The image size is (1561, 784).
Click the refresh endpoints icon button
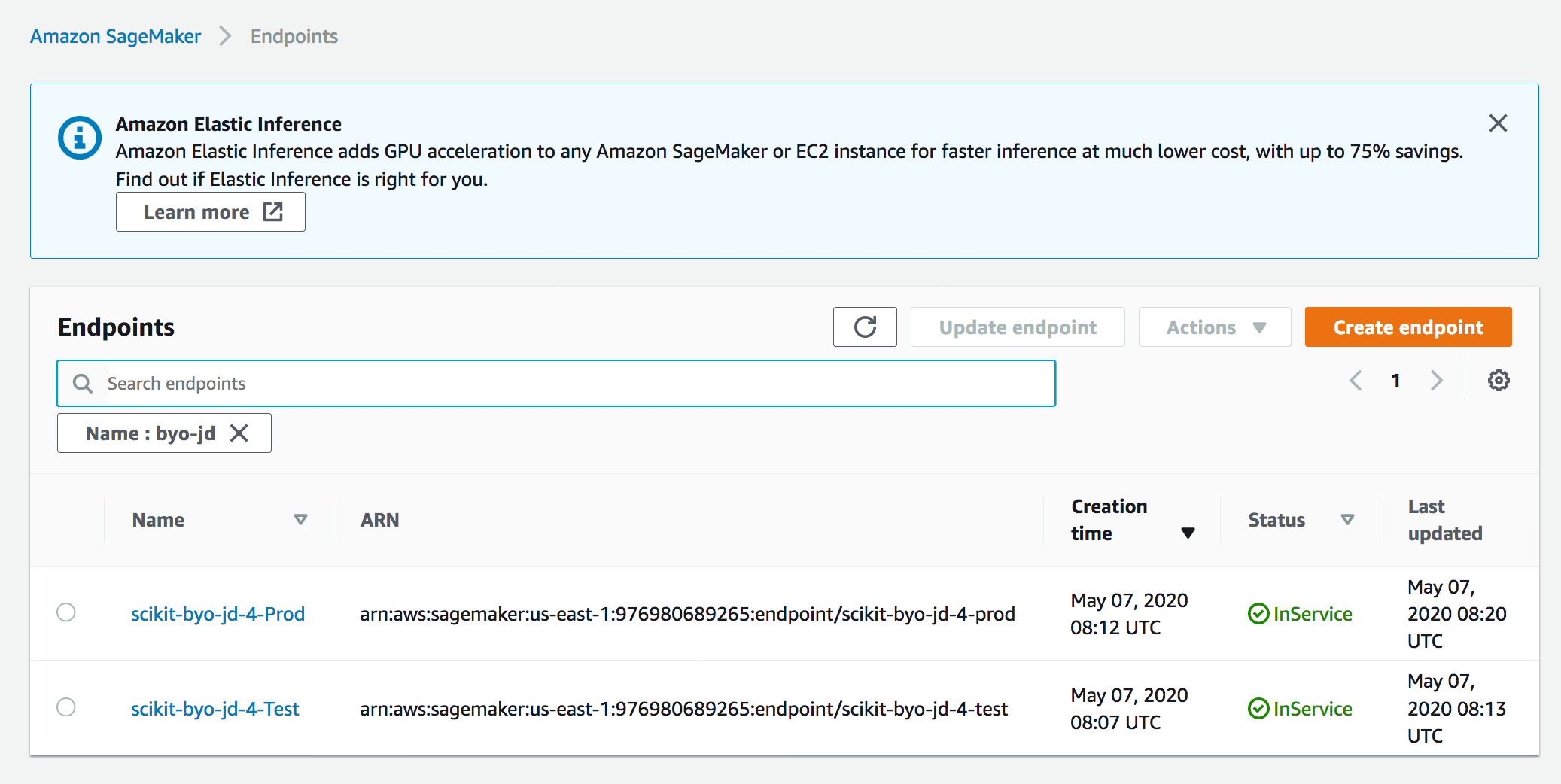tap(865, 327)
